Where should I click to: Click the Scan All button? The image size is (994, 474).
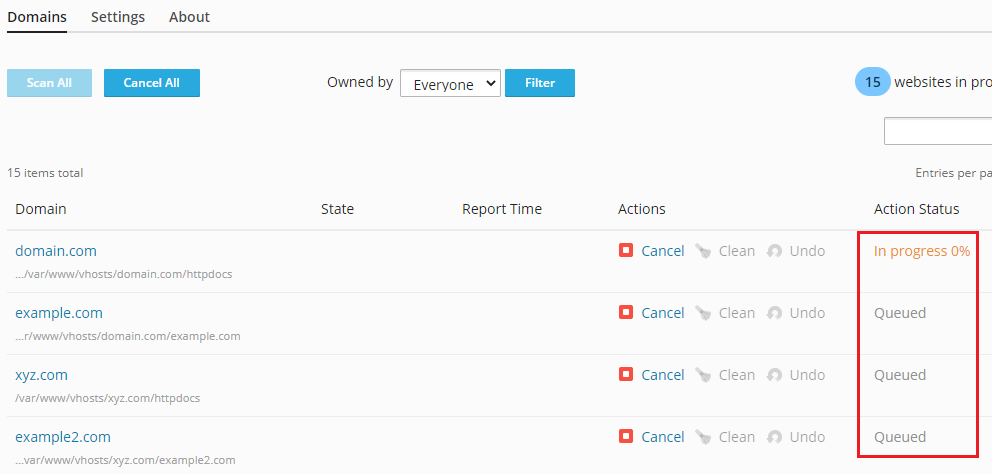coord(49,83)
